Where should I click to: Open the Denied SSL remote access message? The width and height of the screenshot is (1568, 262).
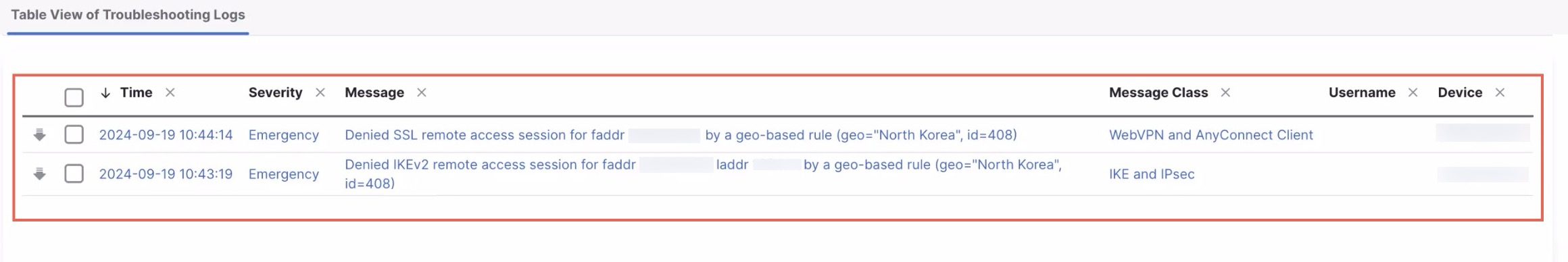coord(681,135)
